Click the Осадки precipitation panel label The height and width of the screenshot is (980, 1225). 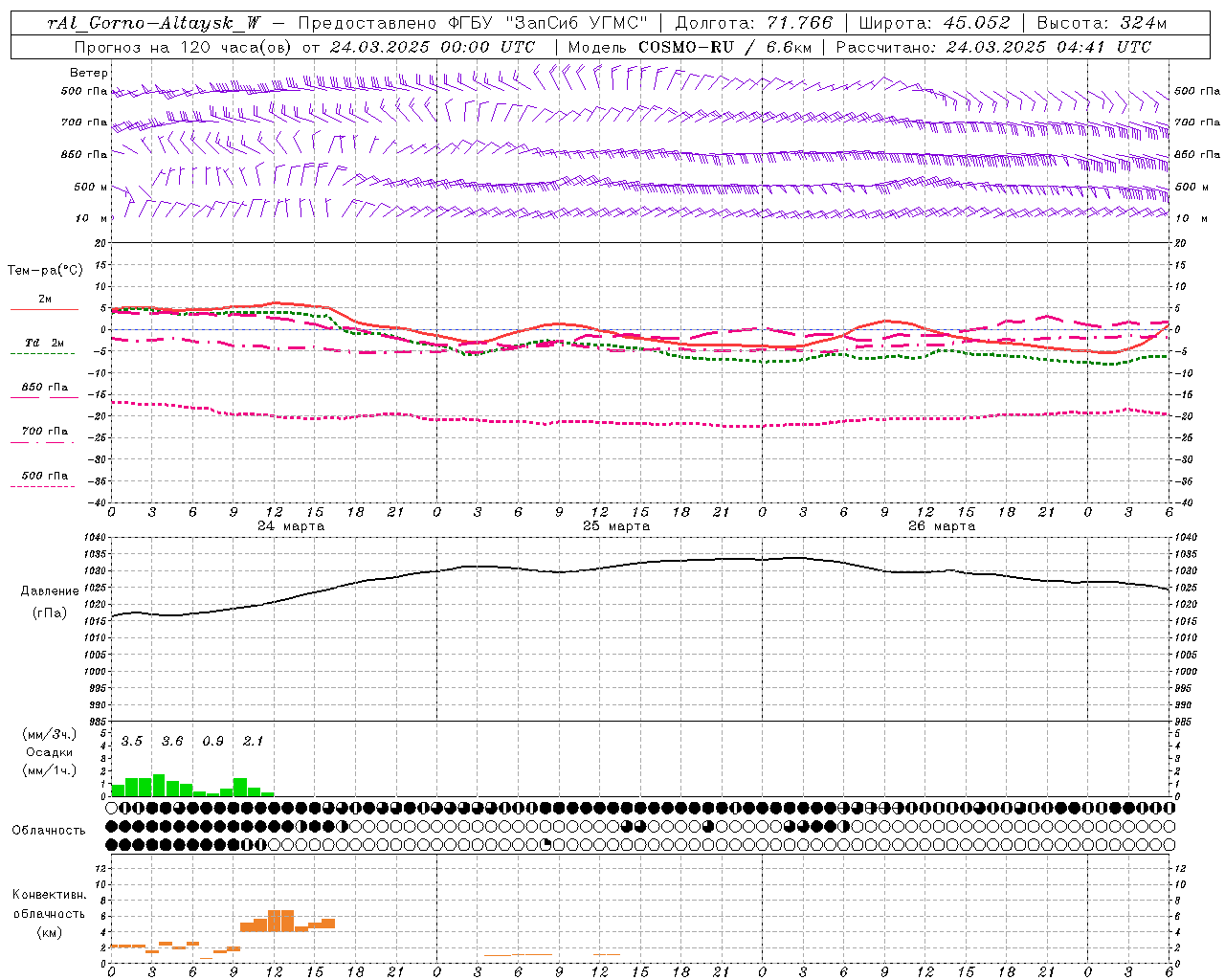point(50,752)
